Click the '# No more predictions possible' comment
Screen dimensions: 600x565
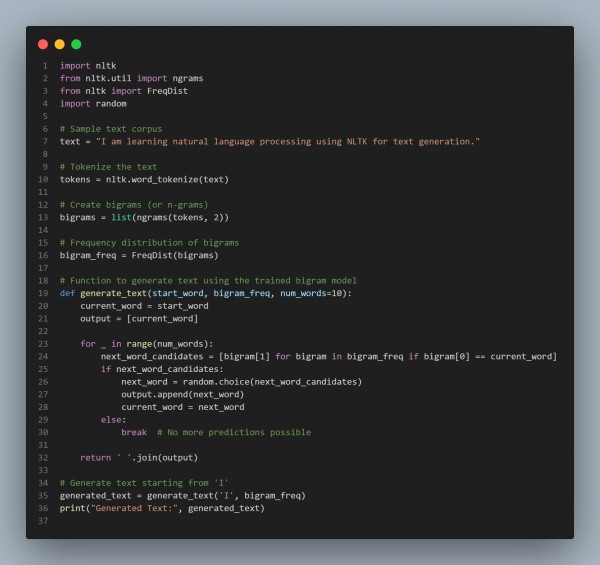click(x=234, y=432)
